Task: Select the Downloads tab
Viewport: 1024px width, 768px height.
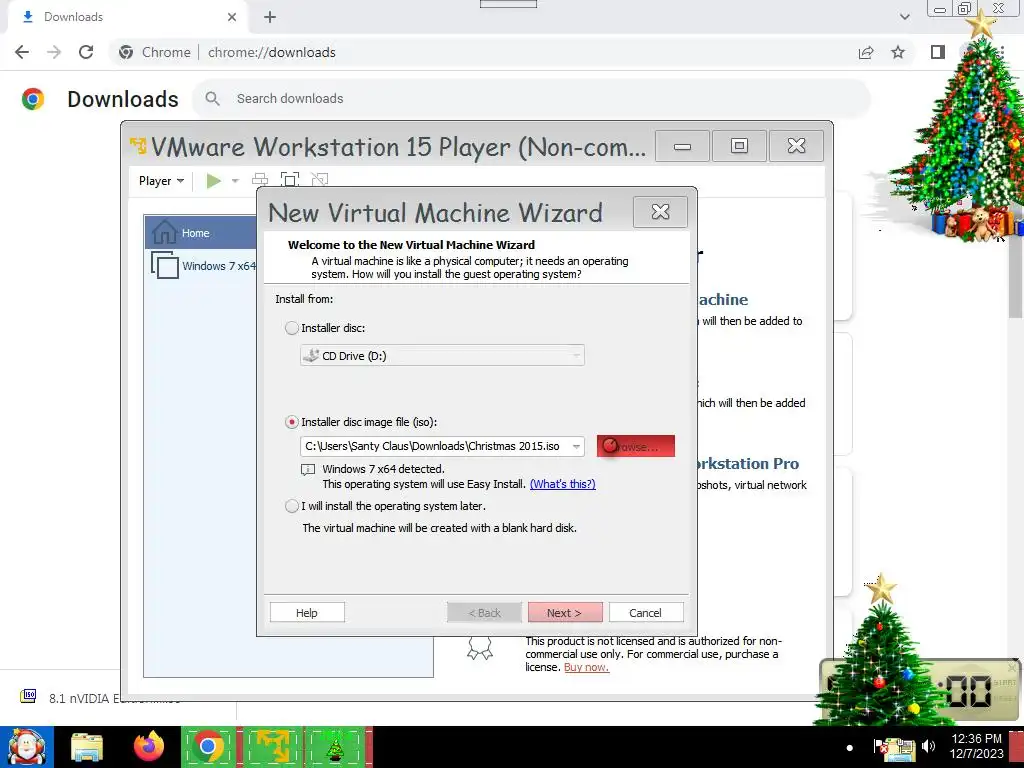Action: [127, 17]
